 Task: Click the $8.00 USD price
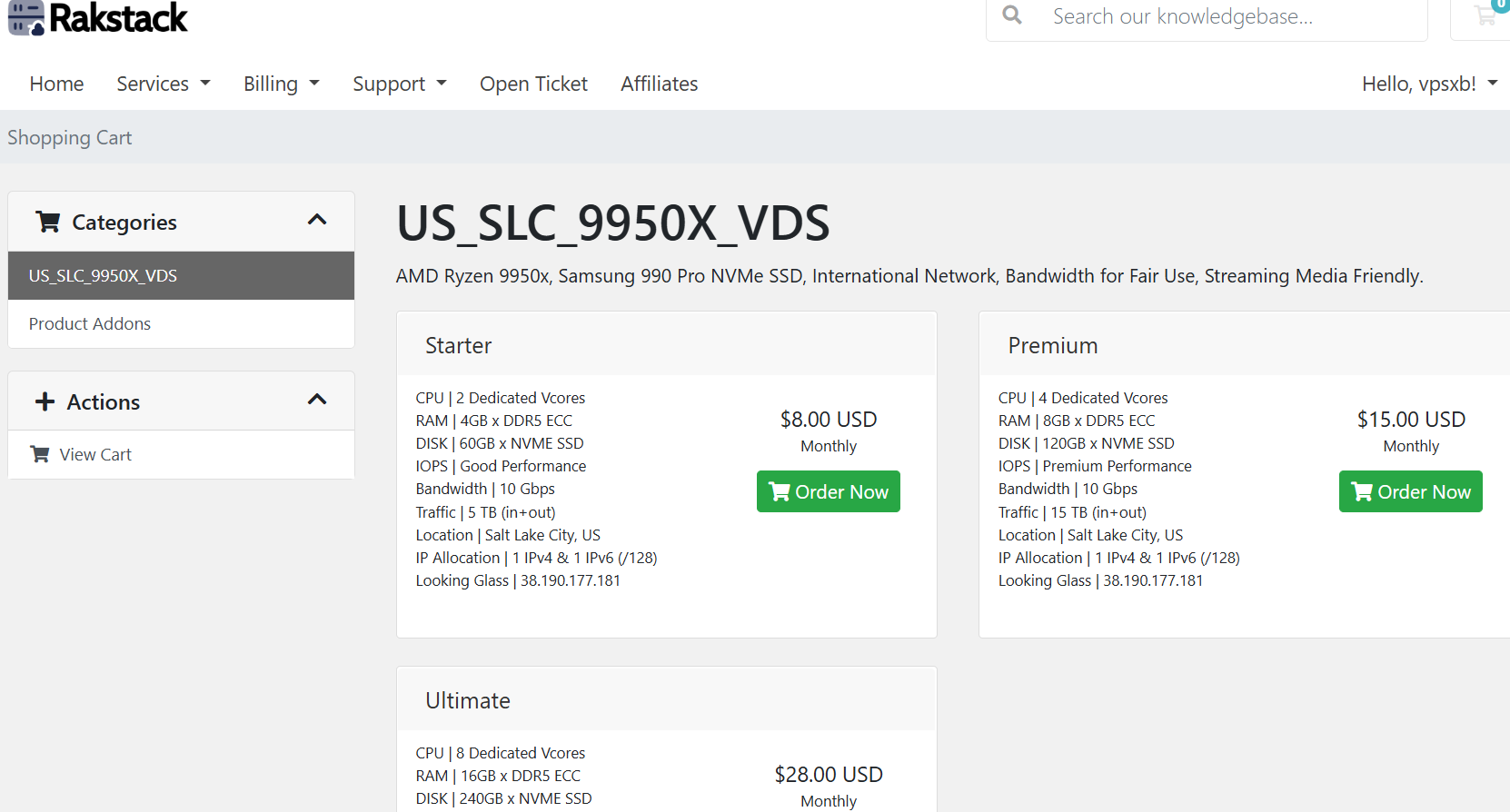(x=829, y=419)
